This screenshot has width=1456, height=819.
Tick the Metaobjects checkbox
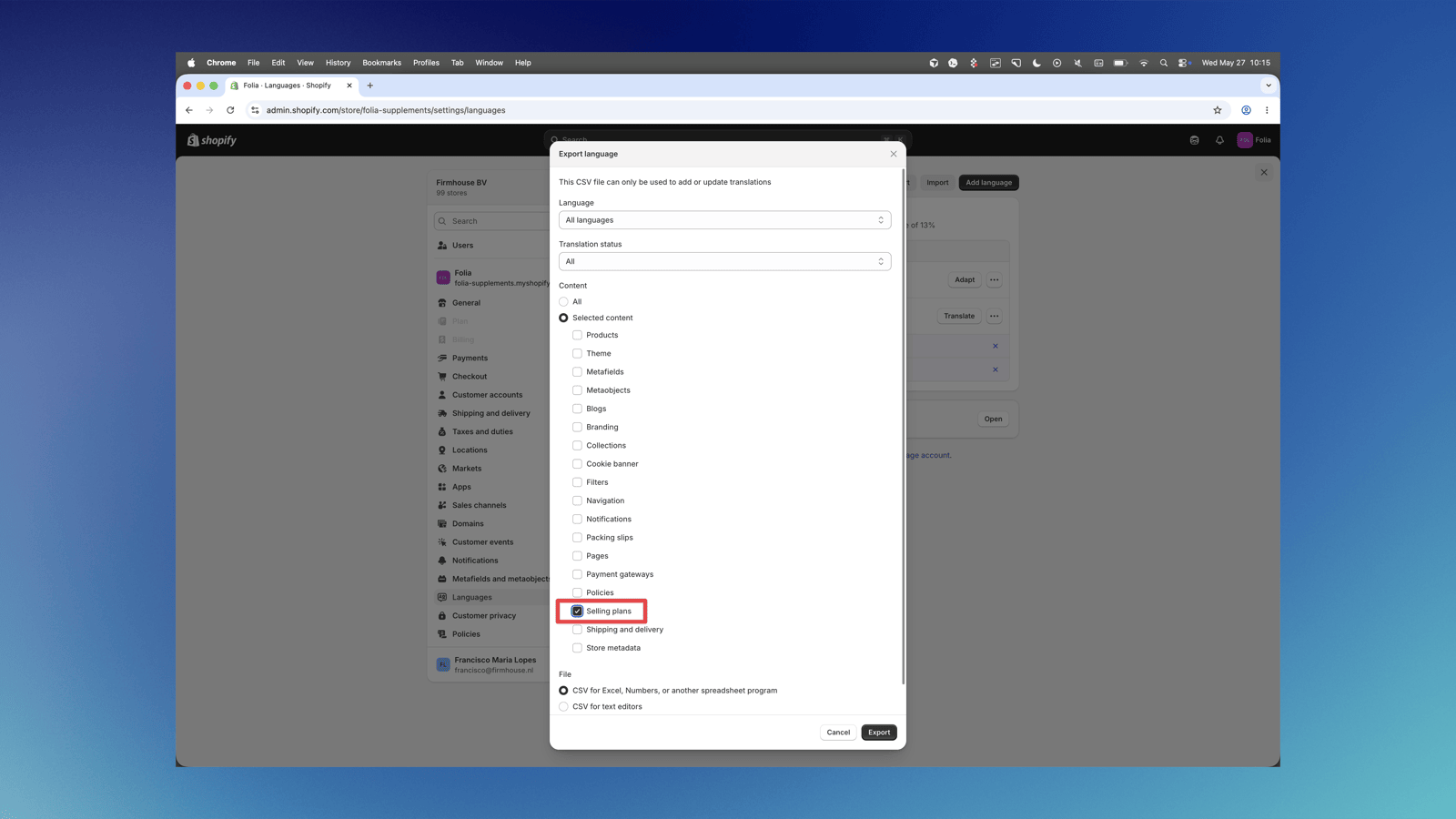point(577,390)
